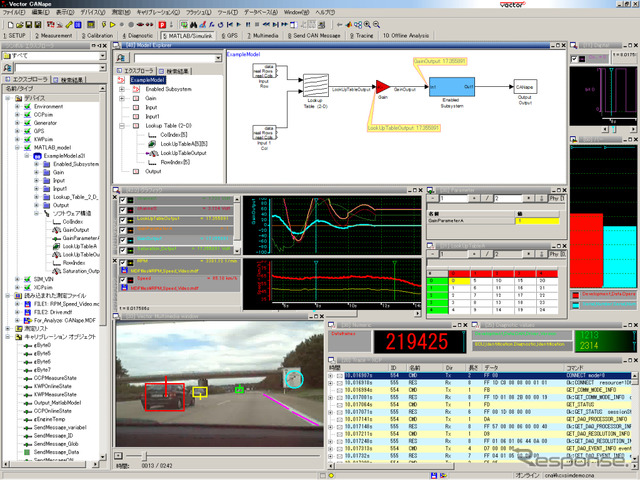The width and height of the screenshot is (640, 480).
Task: Click the red Gain triangle block in diagram
Action: (383, 87)
